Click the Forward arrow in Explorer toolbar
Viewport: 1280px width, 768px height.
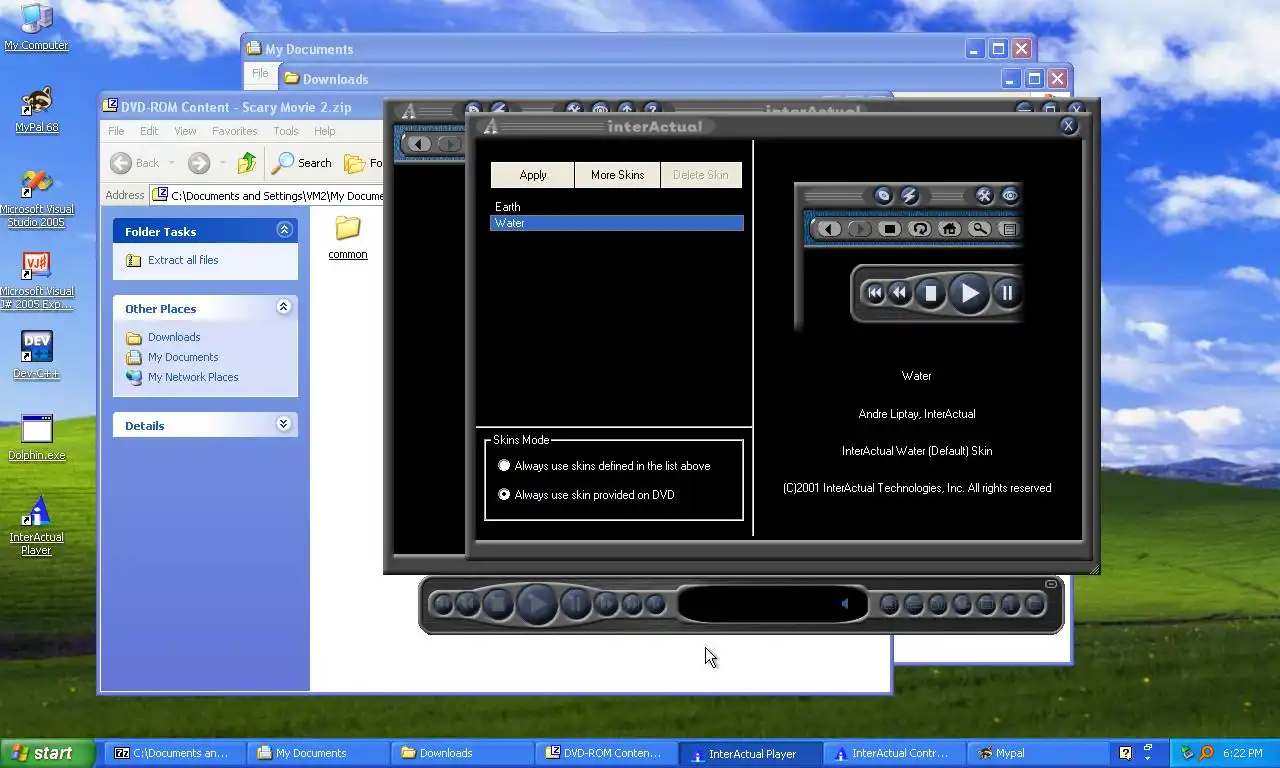[199, 162]
